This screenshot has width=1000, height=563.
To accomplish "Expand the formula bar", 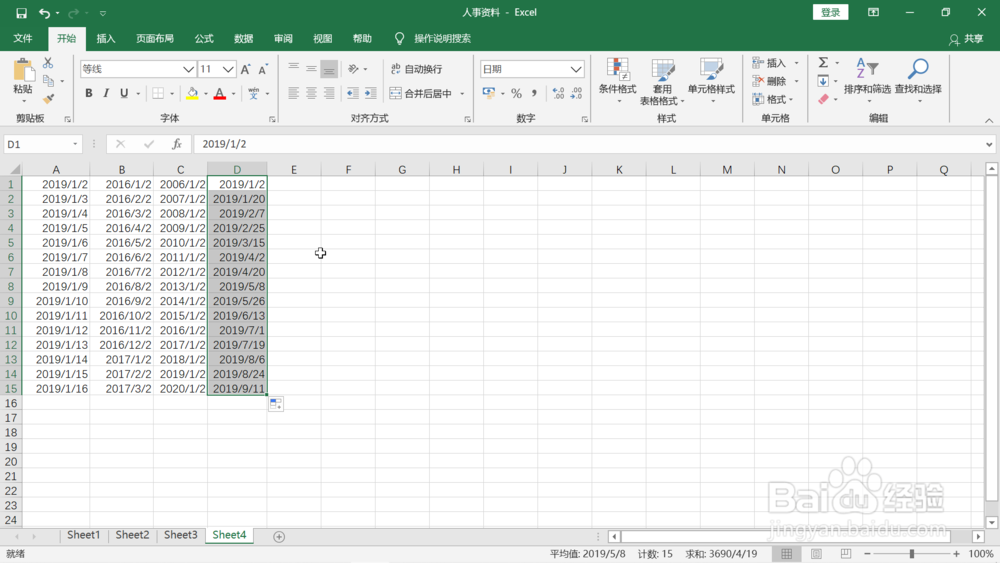I will pos(989,144).
